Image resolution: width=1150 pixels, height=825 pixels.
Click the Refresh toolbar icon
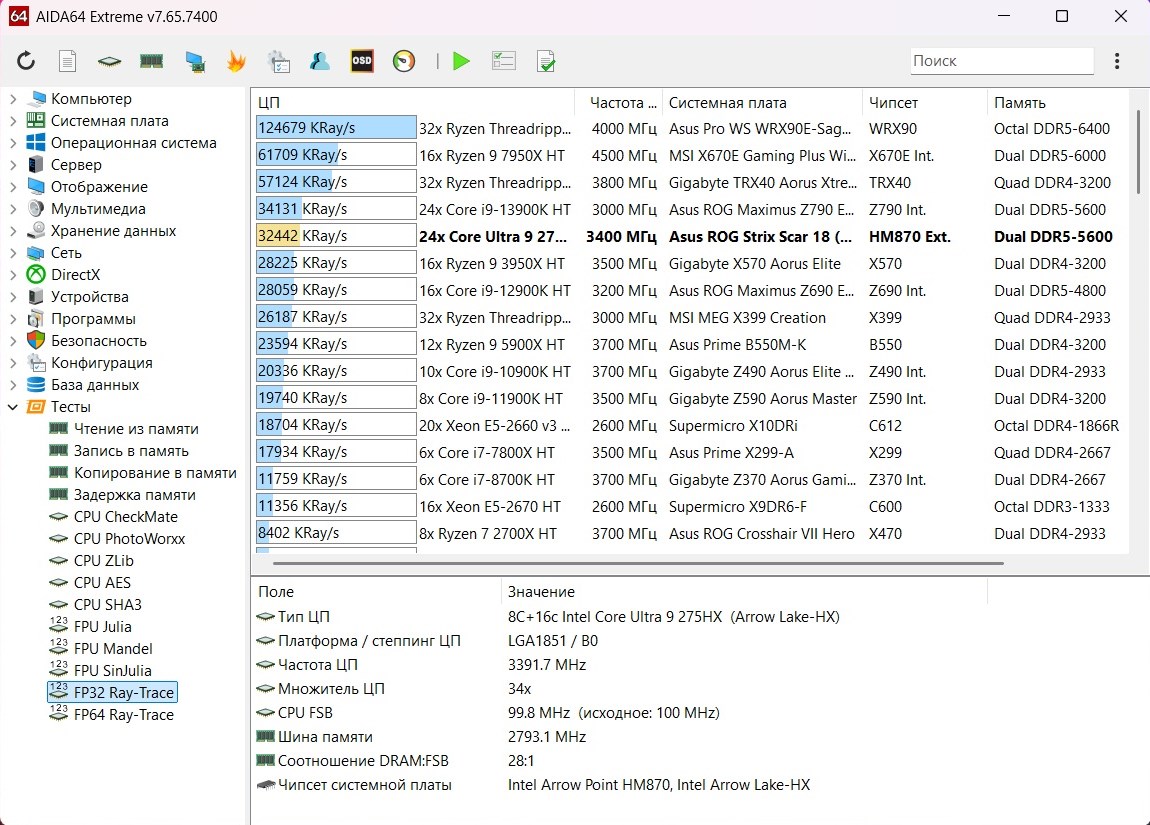(26, 61)
